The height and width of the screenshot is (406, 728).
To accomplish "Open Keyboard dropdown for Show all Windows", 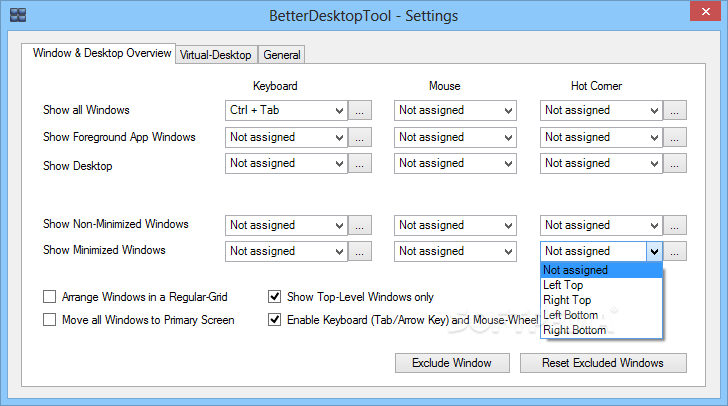I will coord(286,111).
